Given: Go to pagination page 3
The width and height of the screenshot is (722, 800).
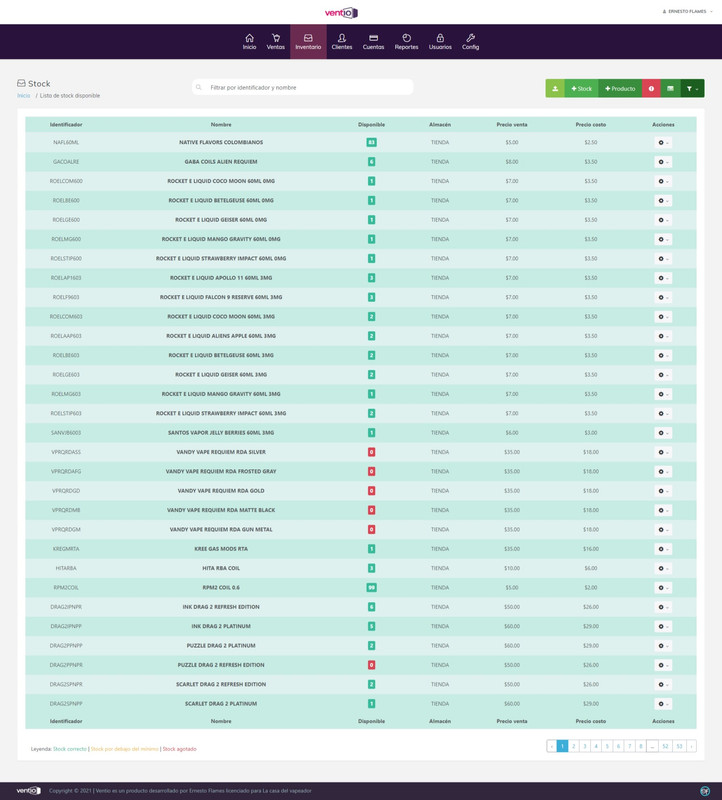Looking at the screenshot, I should (x=585, y=746).
